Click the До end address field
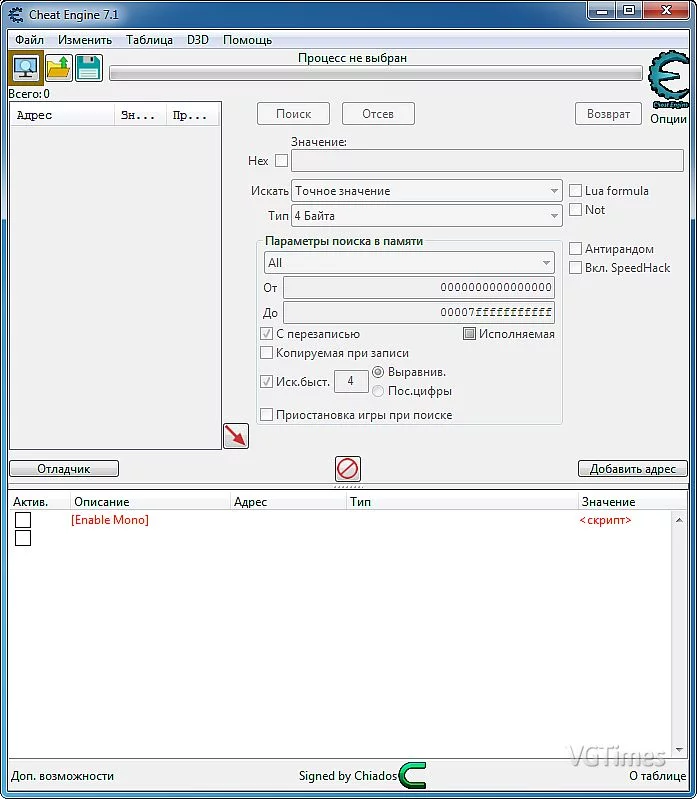697x799 pixels. coord(419,312)
